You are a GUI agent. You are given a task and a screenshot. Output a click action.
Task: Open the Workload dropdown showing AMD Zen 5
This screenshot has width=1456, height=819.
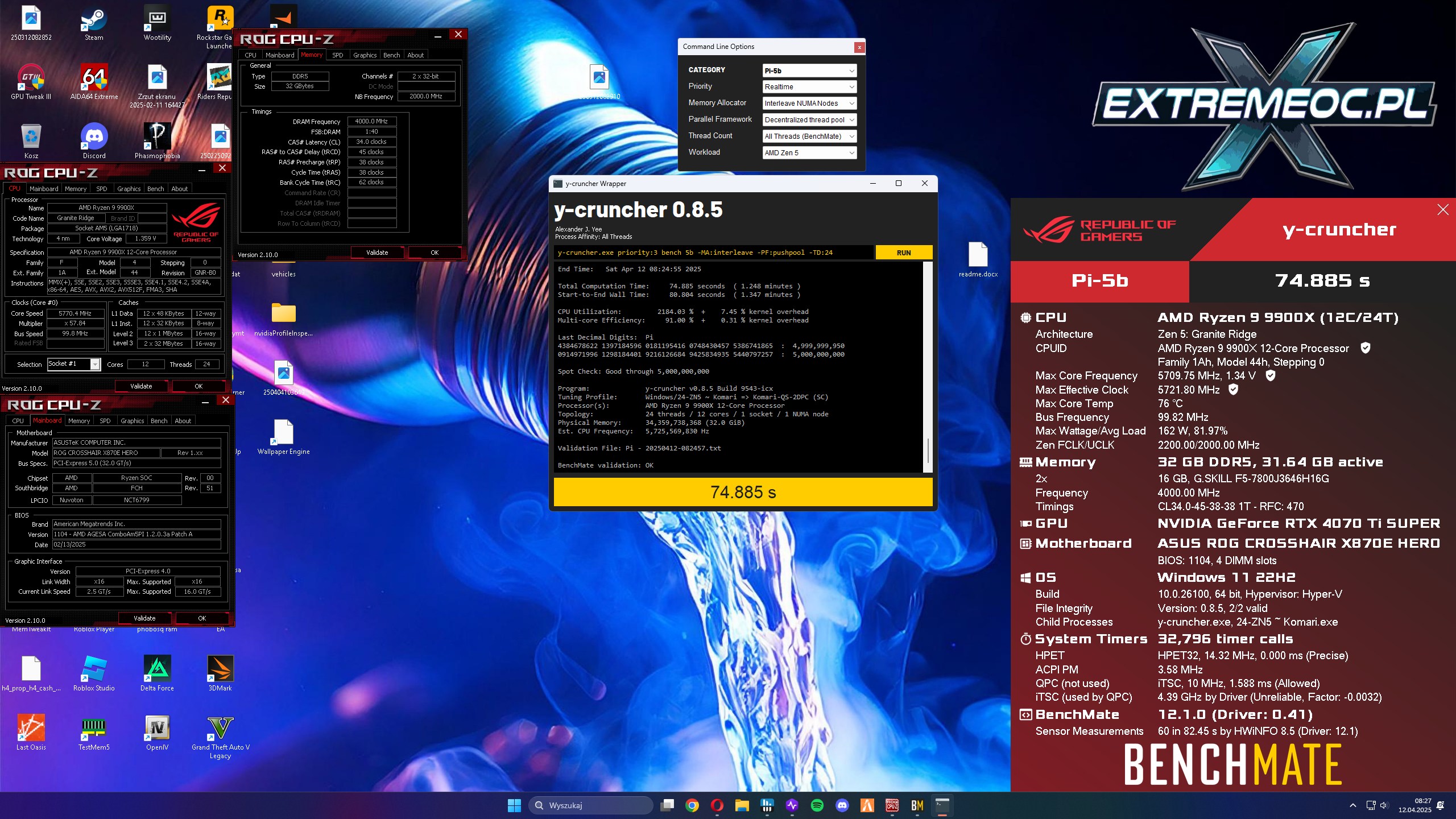pyautogui.click(x=809, y=153)
